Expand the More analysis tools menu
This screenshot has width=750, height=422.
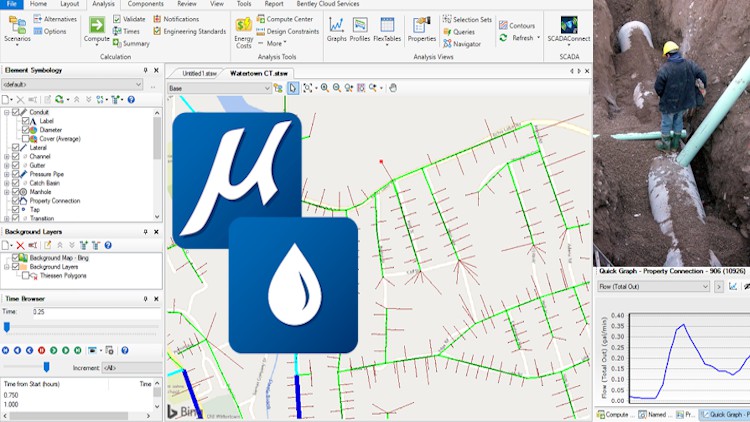pyautogui.click(x=272, y=43)
